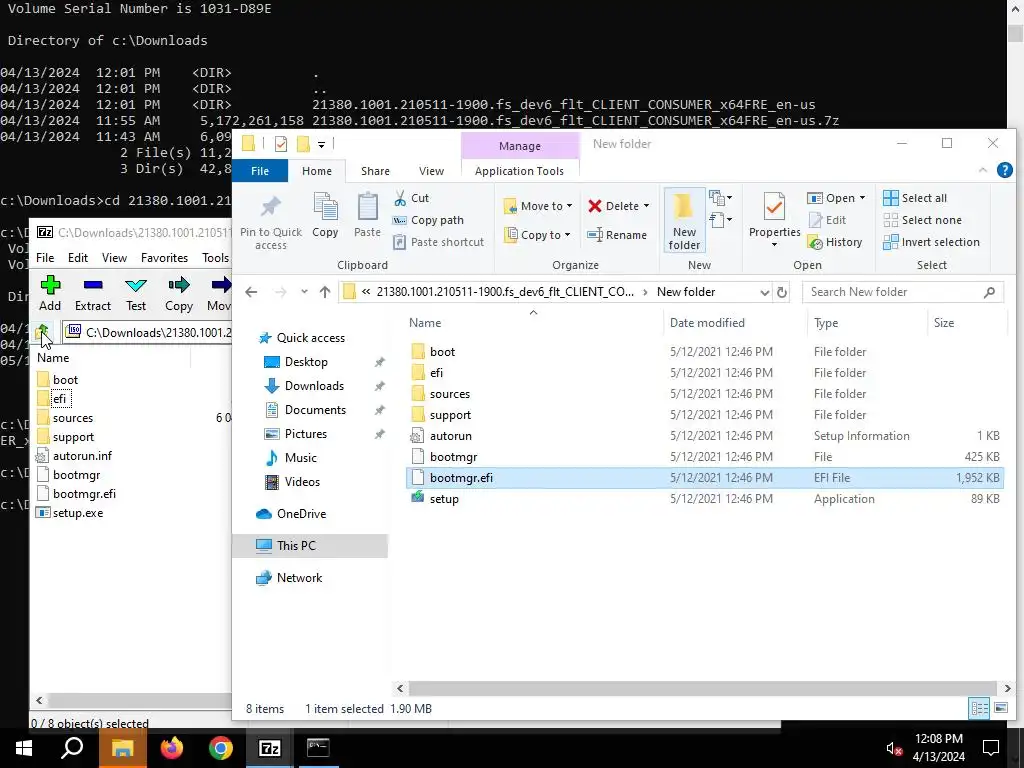Click the 7-Zip Test button
The image size is (1024, 768).
136,293
